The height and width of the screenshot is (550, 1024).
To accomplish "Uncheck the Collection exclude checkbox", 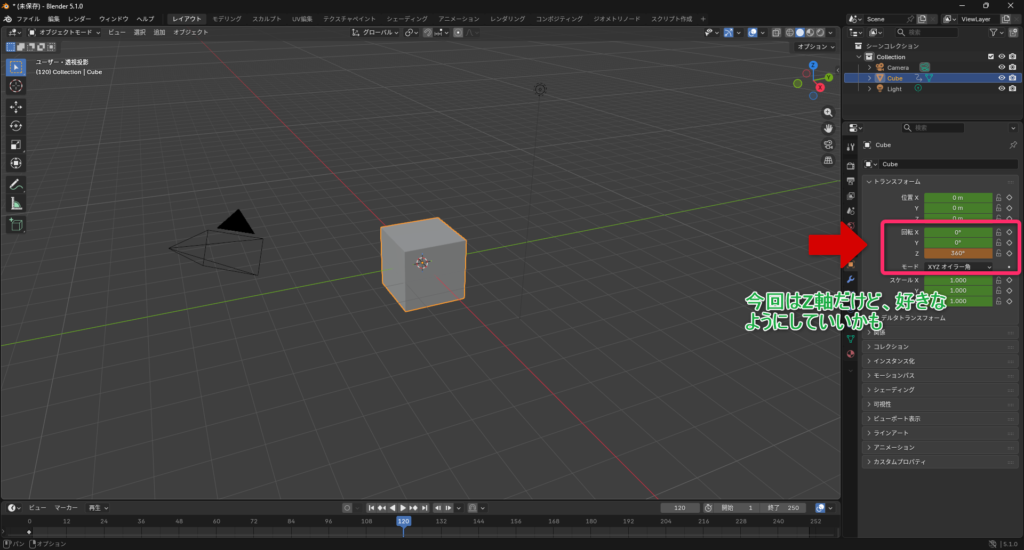I will [991, 56].
